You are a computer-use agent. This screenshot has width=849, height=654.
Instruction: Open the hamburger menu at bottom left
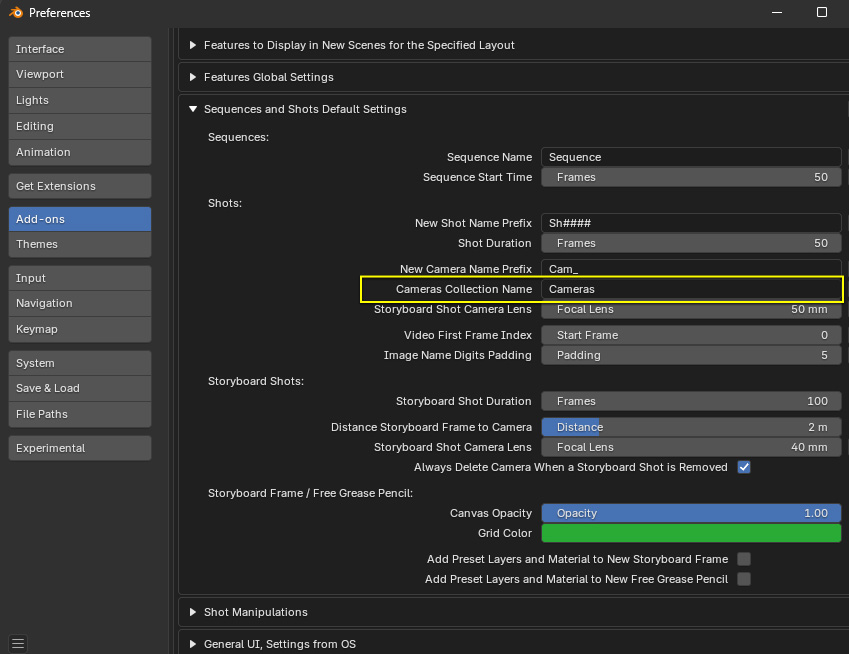tap(18, 643)
